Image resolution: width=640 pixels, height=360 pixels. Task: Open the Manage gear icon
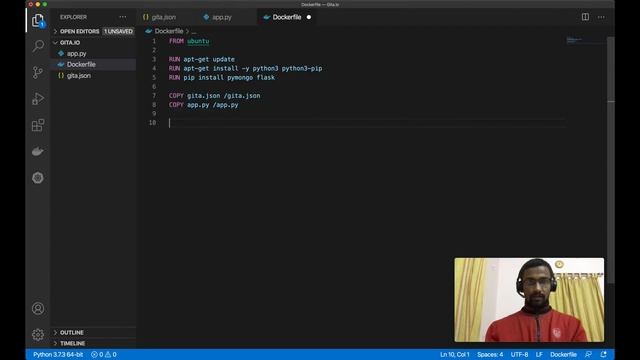tap(38, 335)
